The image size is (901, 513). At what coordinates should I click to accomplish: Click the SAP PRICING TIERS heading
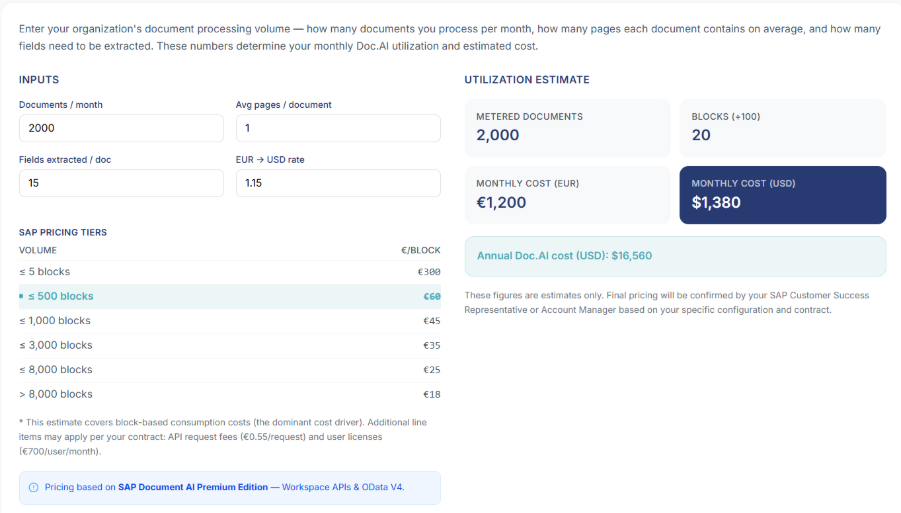pyautogui.click(x=63, y=233)
